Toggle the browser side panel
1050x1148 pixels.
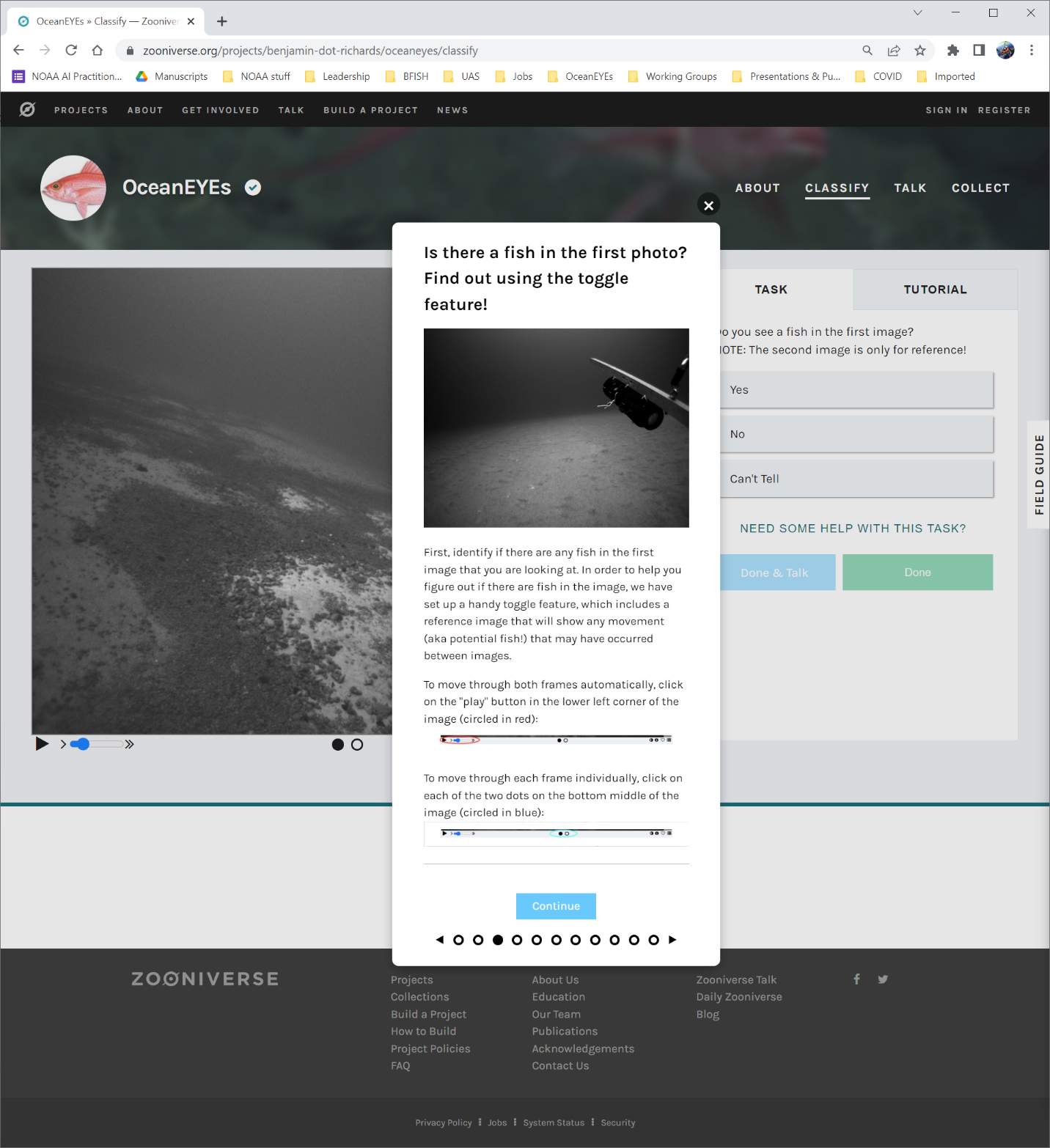(x=979, y=50)
